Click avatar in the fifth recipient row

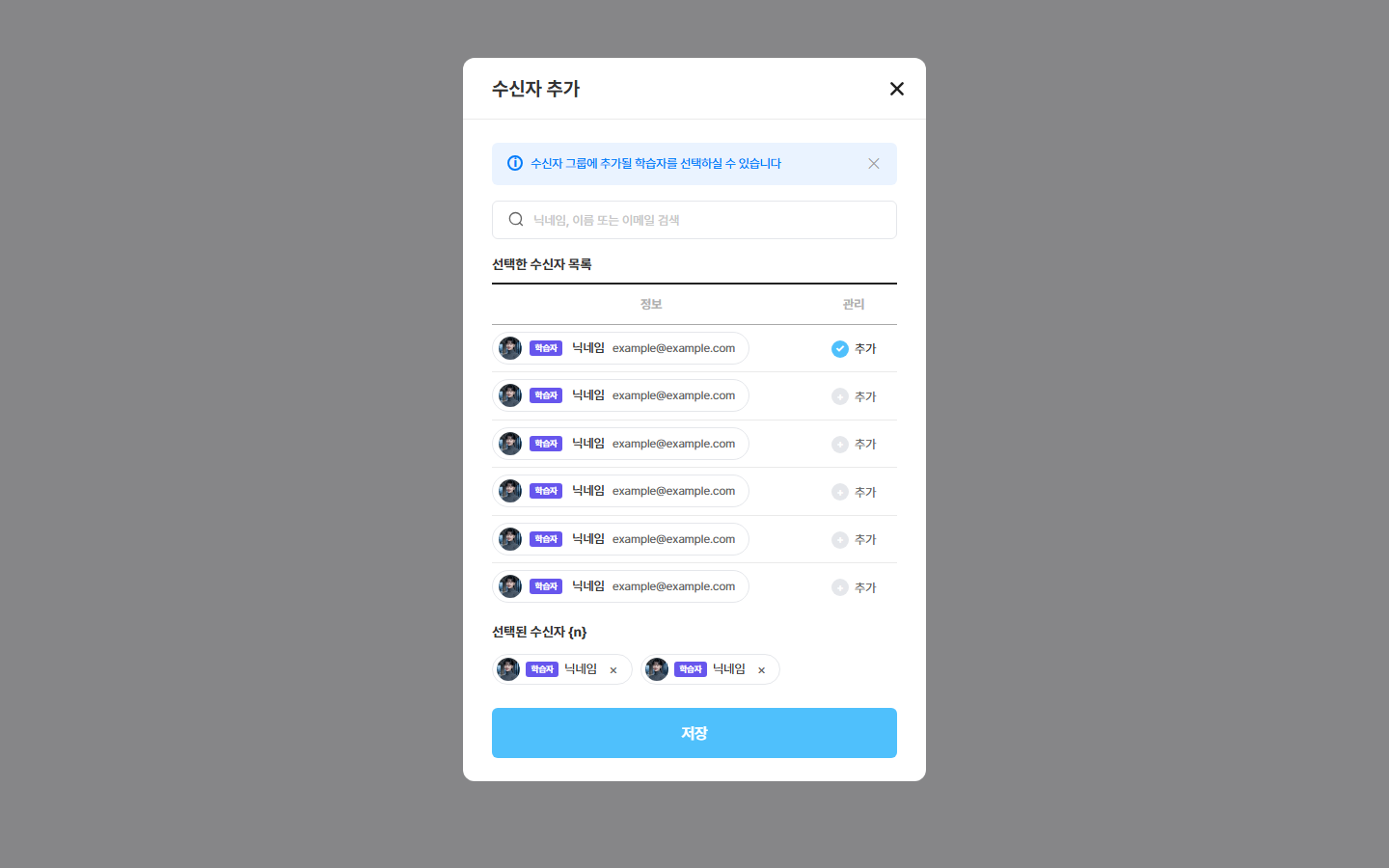[510, 539]
